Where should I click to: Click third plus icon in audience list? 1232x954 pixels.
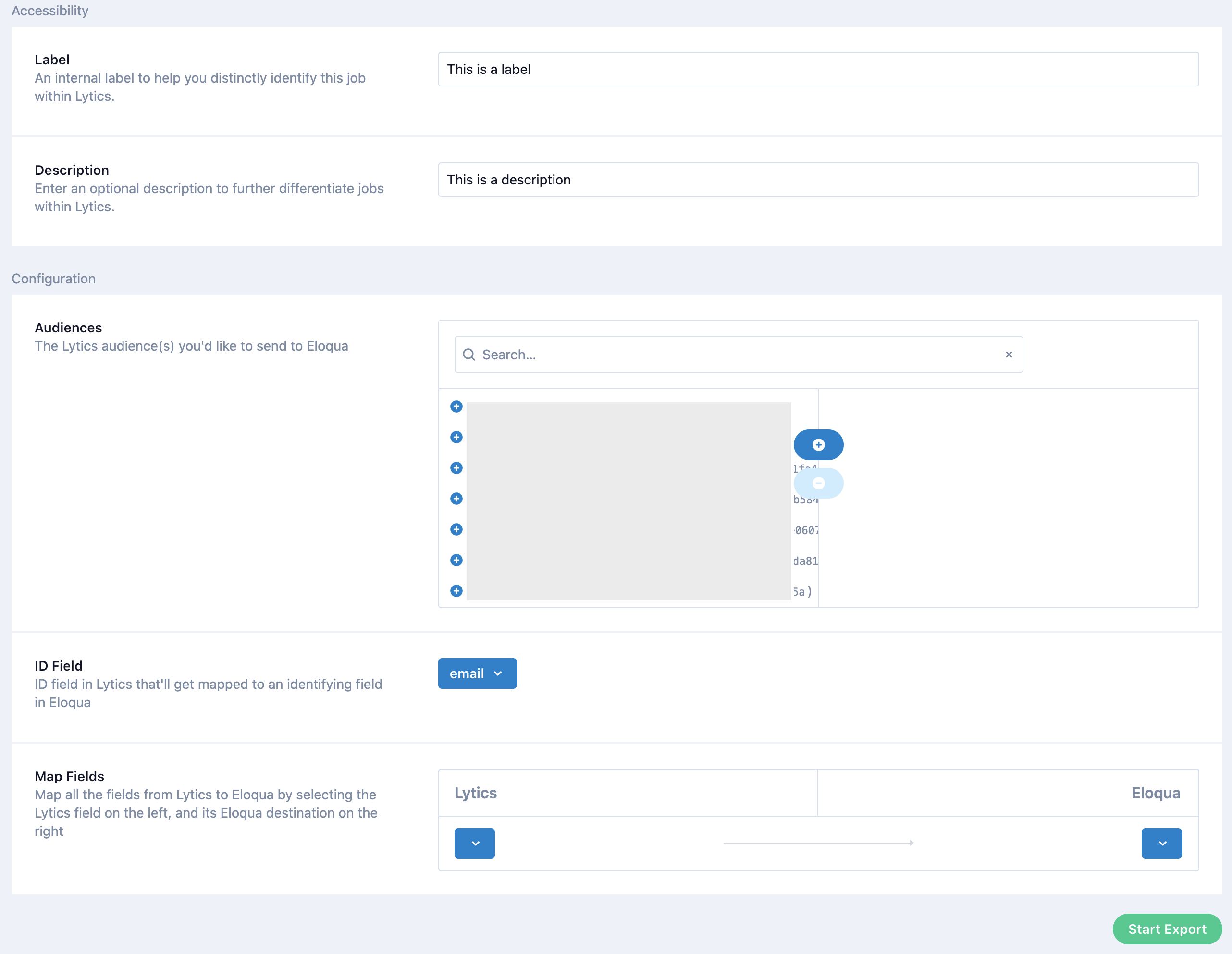456,468
